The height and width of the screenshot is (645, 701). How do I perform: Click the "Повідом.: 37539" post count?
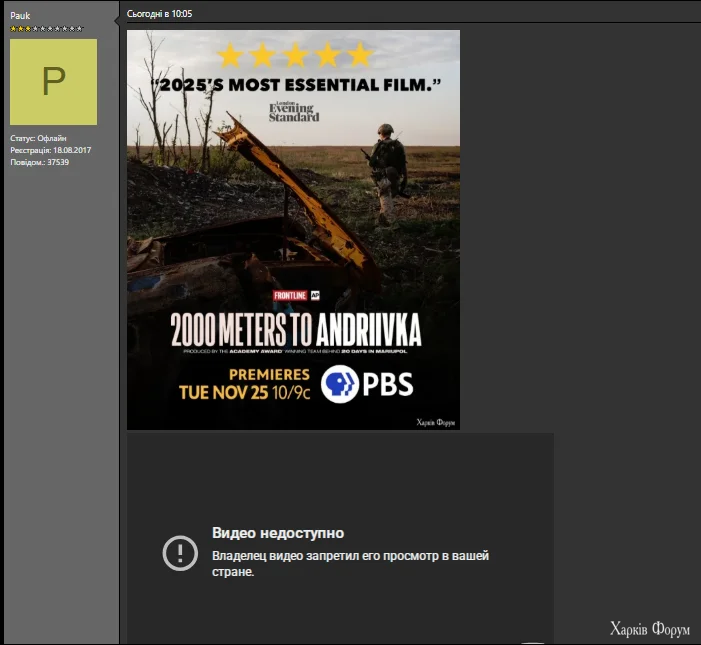40,162
